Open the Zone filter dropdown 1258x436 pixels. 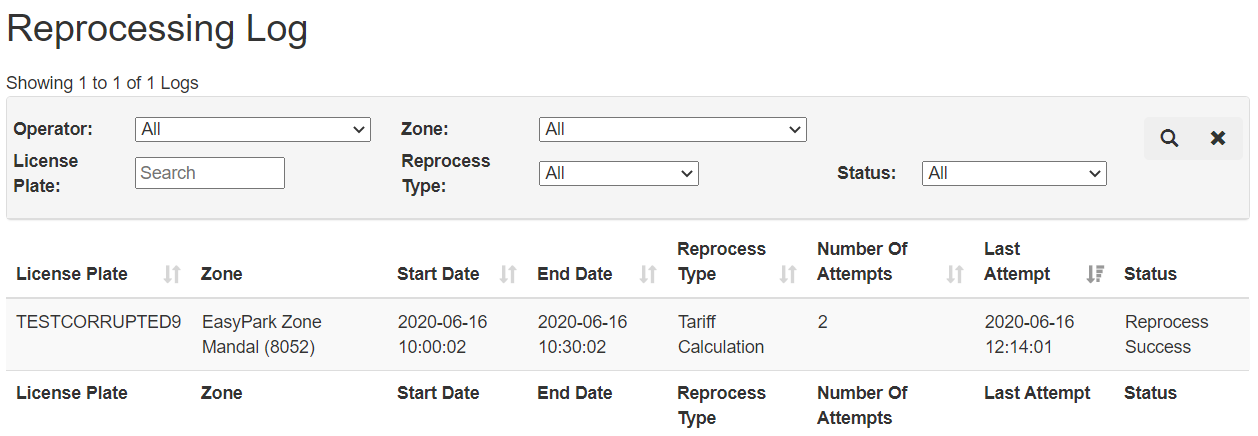pos(673,129)
